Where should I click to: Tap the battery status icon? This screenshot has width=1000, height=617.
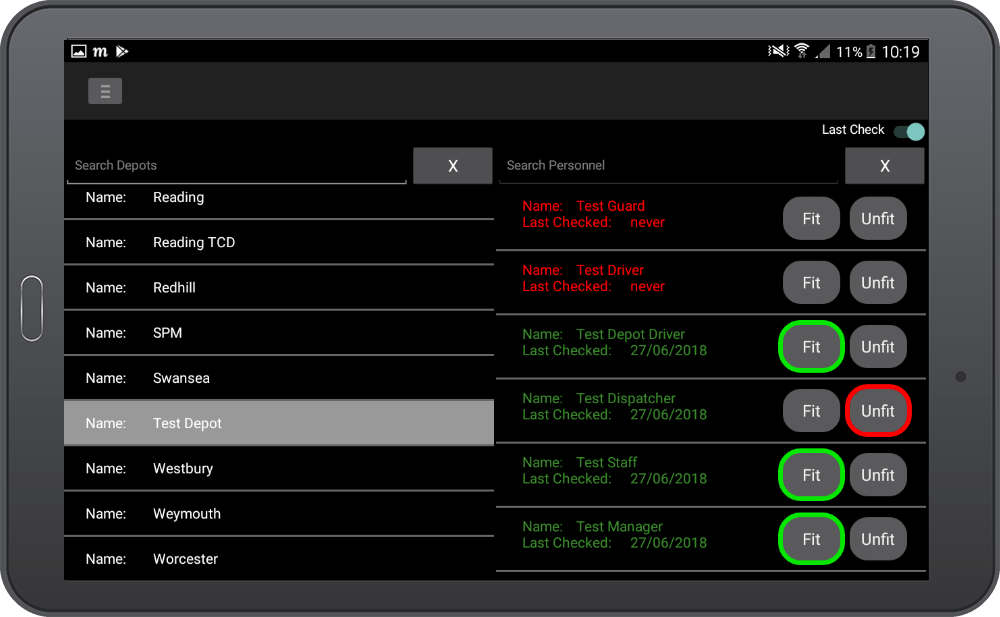[x=870, y=52]
